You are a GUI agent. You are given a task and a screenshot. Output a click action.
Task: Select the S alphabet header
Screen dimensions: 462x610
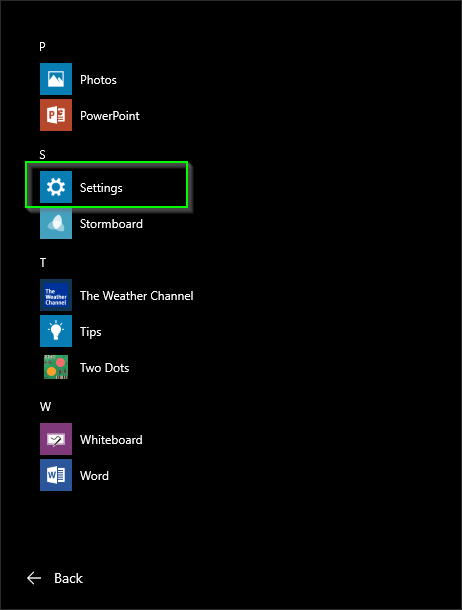click(x=42, y=155)
